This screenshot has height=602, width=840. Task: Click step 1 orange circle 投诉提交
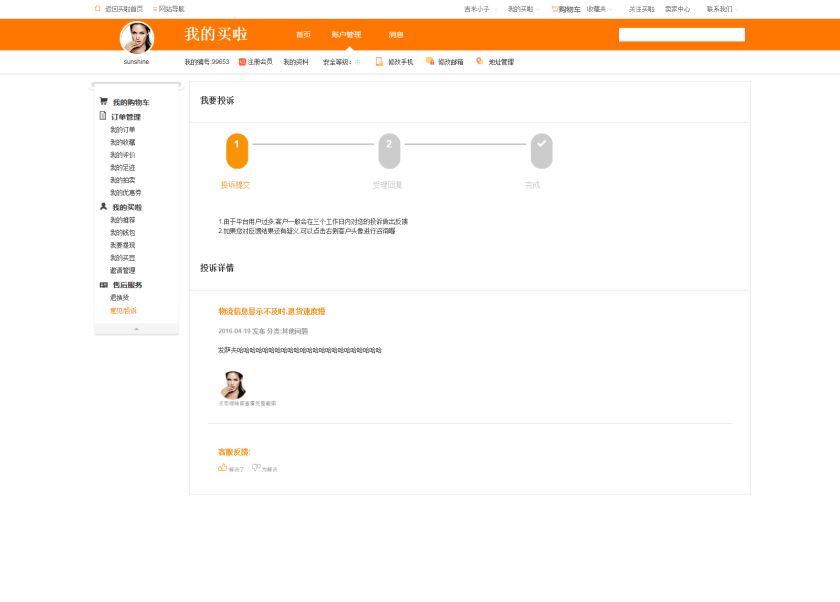click(x=237, y=151)
